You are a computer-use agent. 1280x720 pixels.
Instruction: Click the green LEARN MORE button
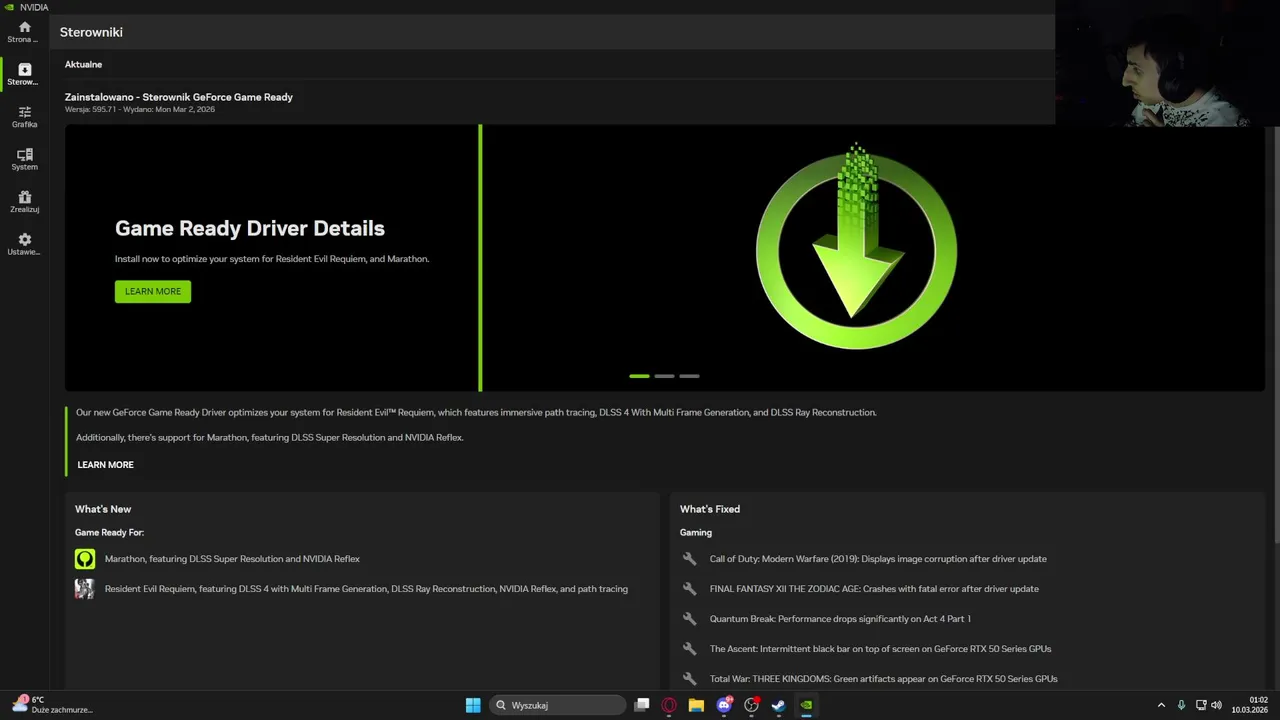153,291
